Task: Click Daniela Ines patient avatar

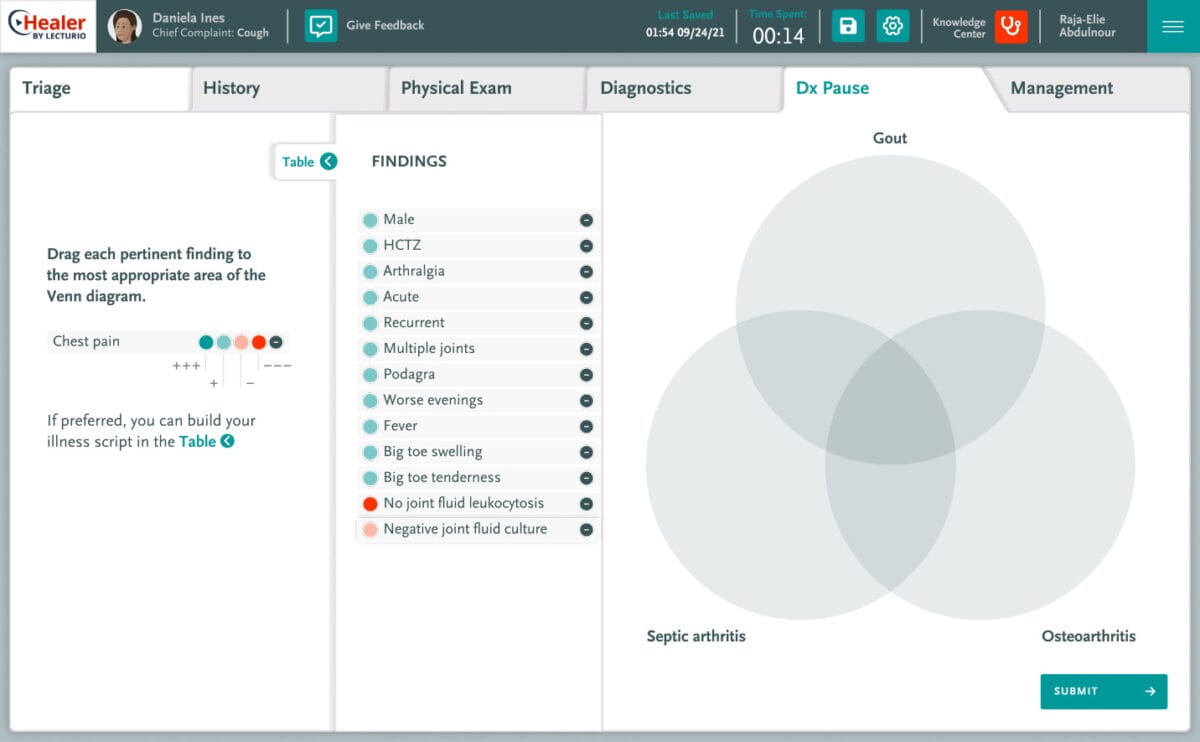Action: pos(124,26)
